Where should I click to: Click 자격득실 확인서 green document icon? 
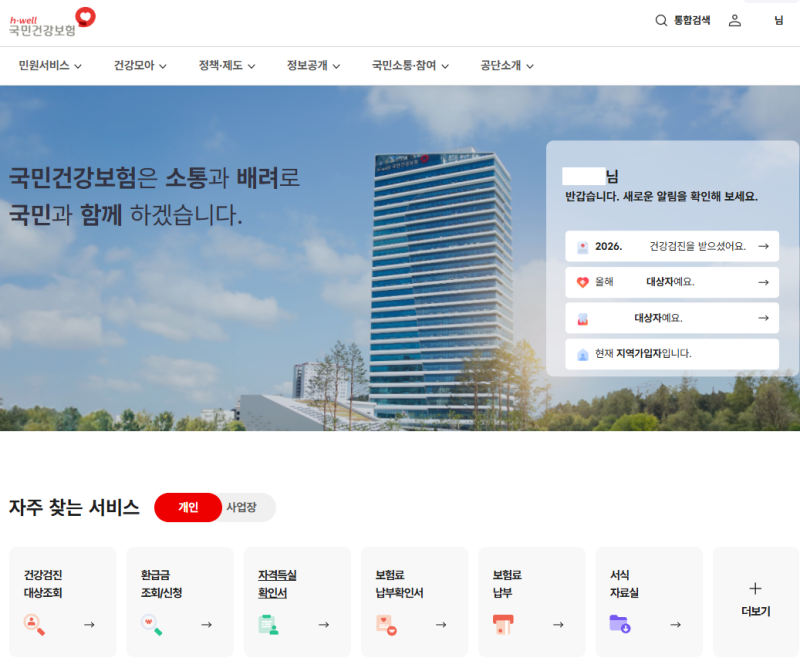click(268, 625)
